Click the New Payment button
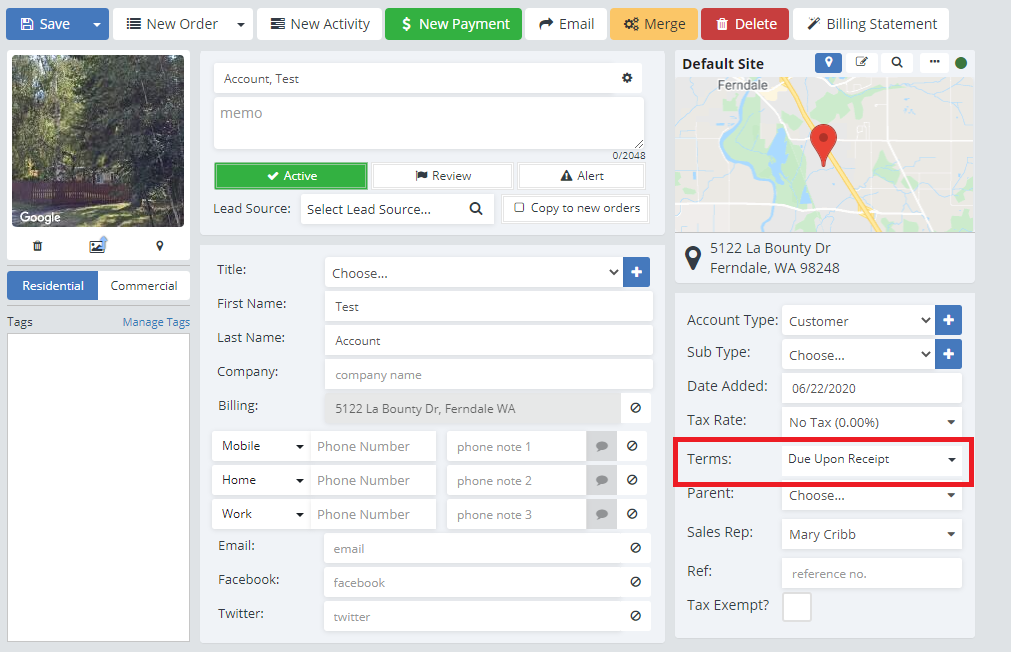 click(453, 24)
